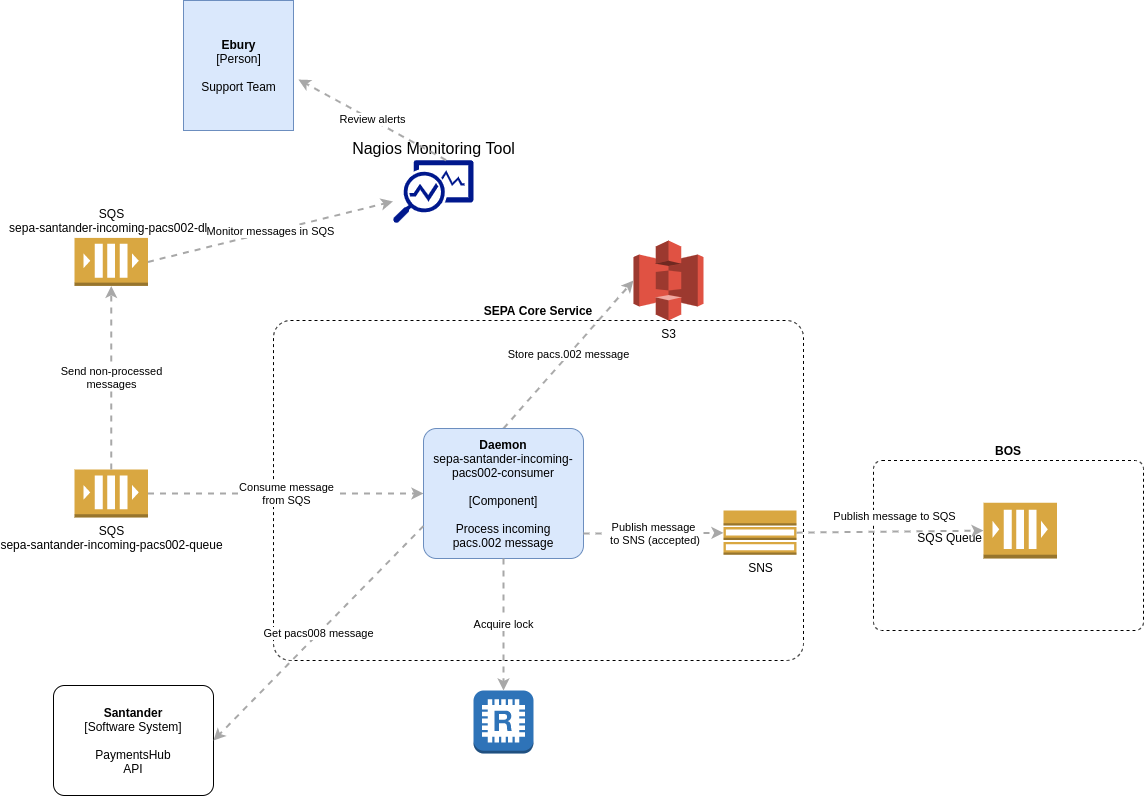
Task: Select the "Store pacs.002 message" label
Action: click(568, 354)
